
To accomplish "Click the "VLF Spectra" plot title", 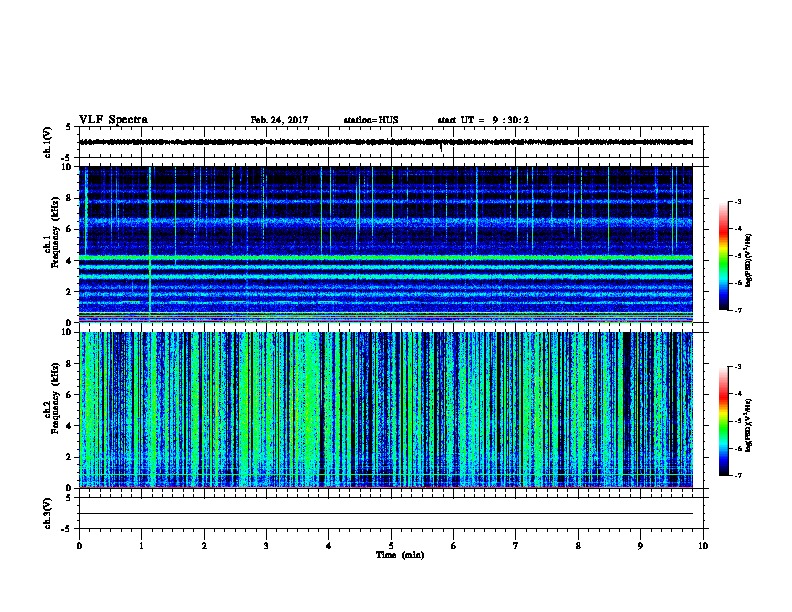I will click(113, 120).
